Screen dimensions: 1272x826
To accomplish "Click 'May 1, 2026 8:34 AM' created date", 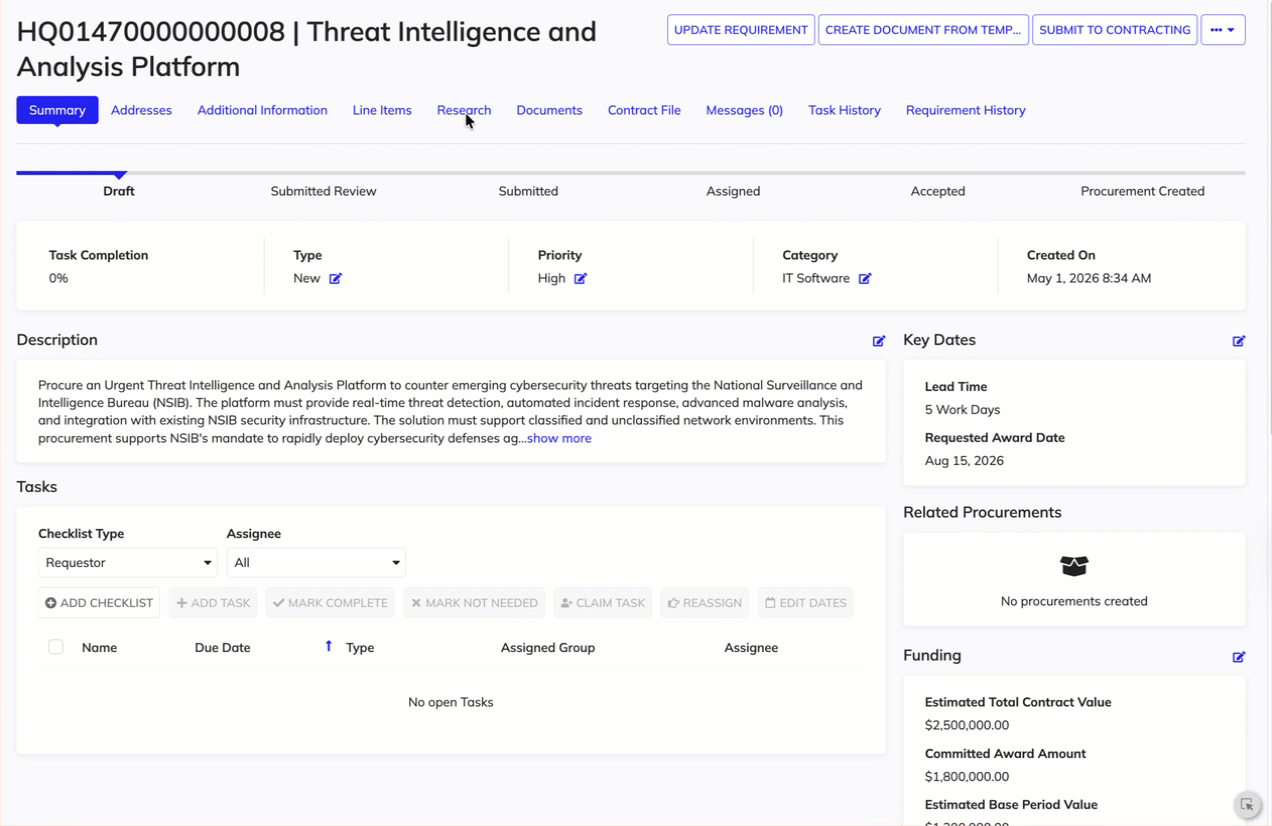I will point(1089,278).
